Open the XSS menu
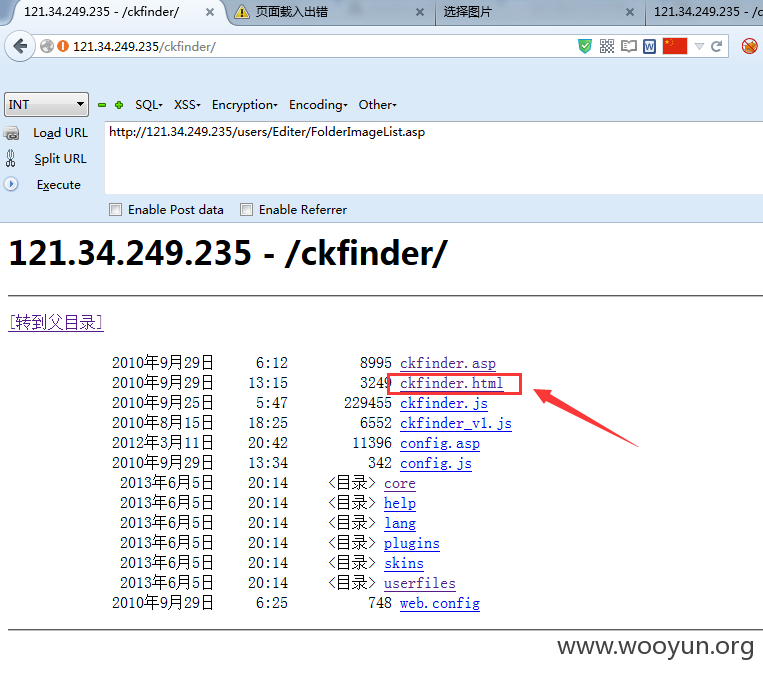 [187, 105]
